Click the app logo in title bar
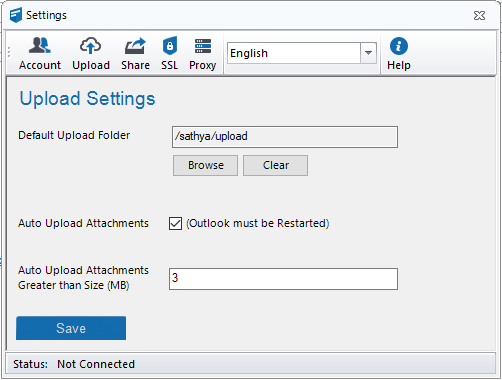This screenshot has width=502, height=380. (x=16, y=15)
